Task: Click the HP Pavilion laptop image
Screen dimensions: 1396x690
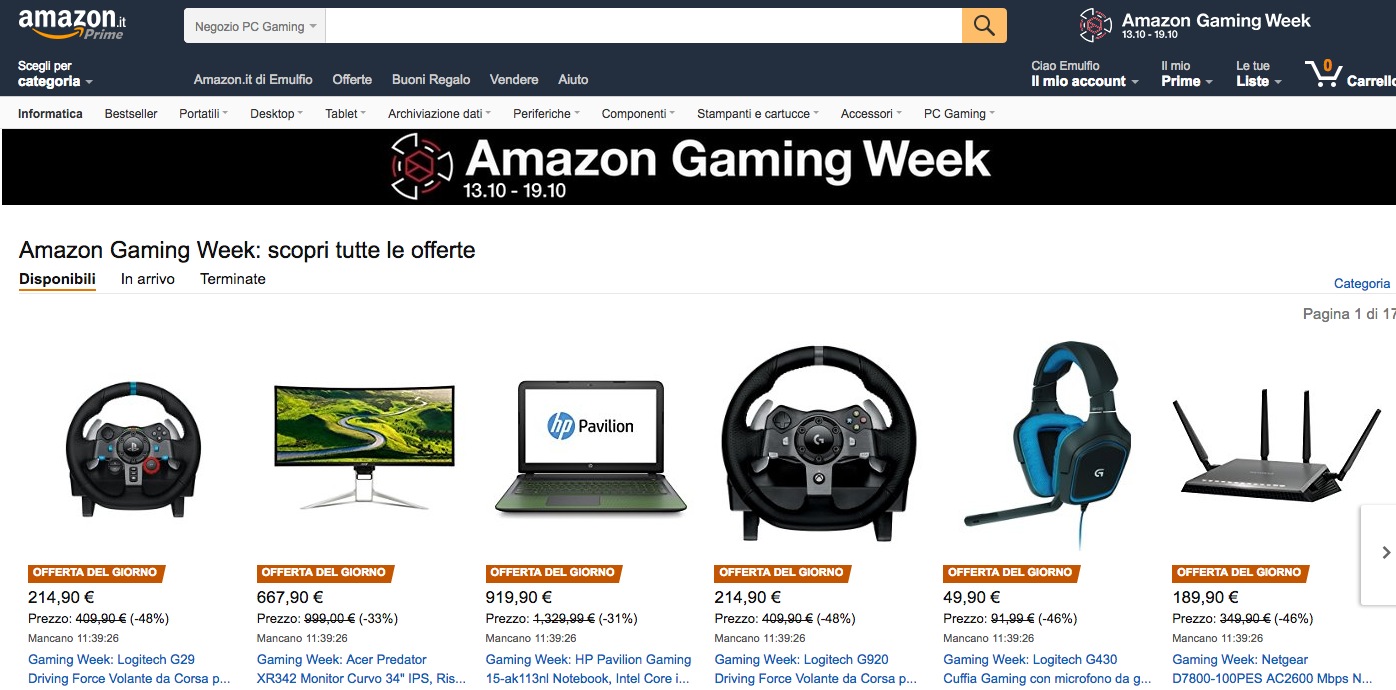Action: 591,448
